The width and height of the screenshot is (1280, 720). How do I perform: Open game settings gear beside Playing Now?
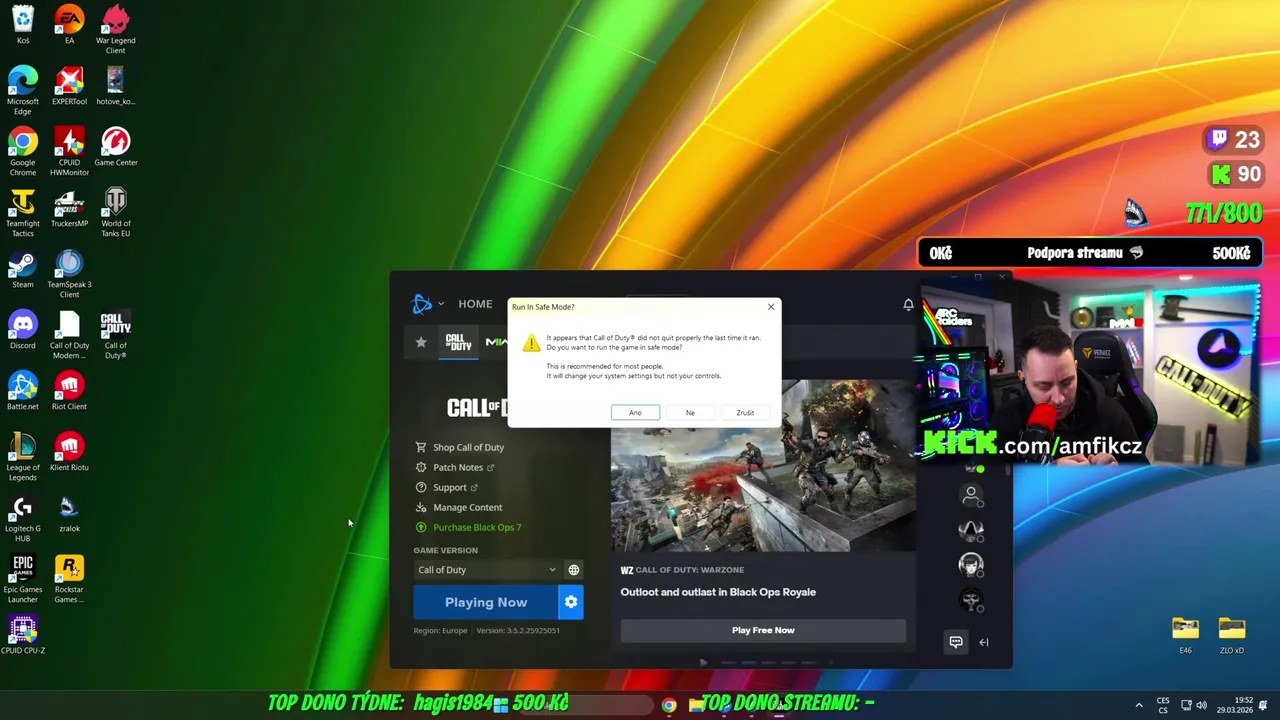[571, 602]
